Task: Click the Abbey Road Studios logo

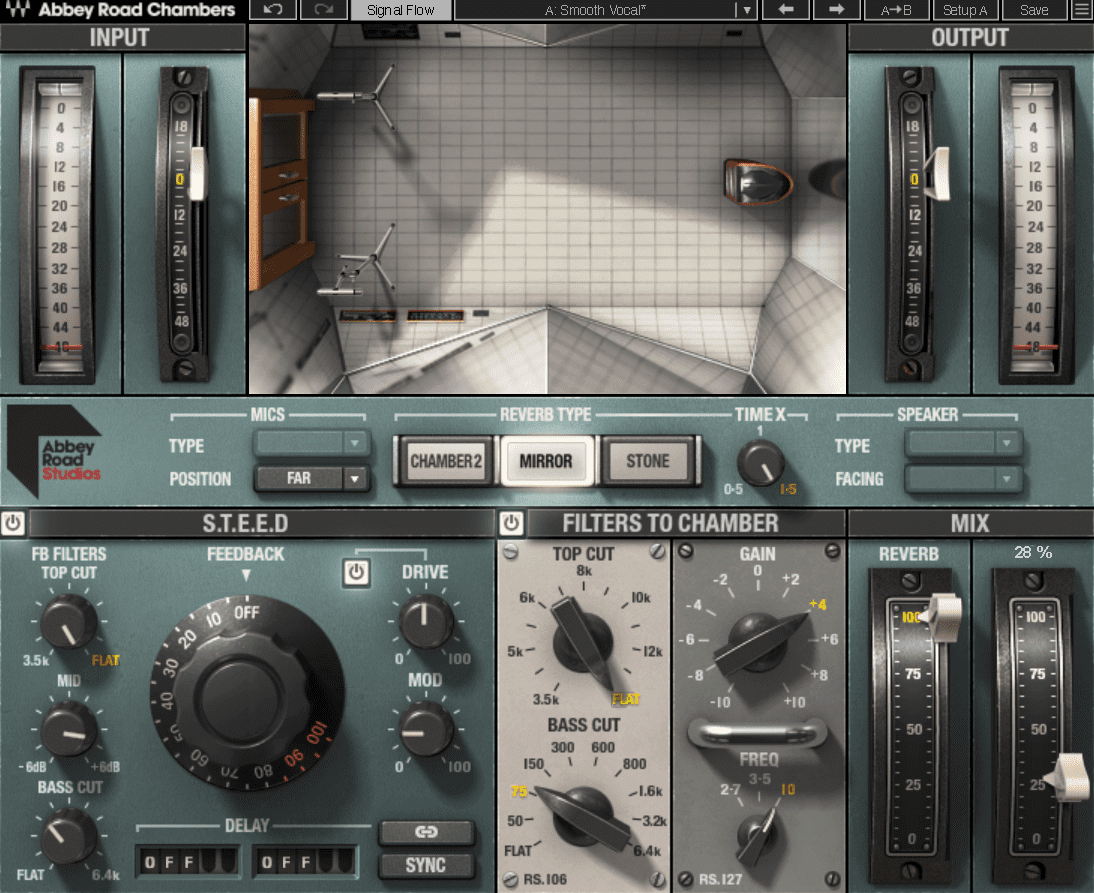Action: coord(54,451)
